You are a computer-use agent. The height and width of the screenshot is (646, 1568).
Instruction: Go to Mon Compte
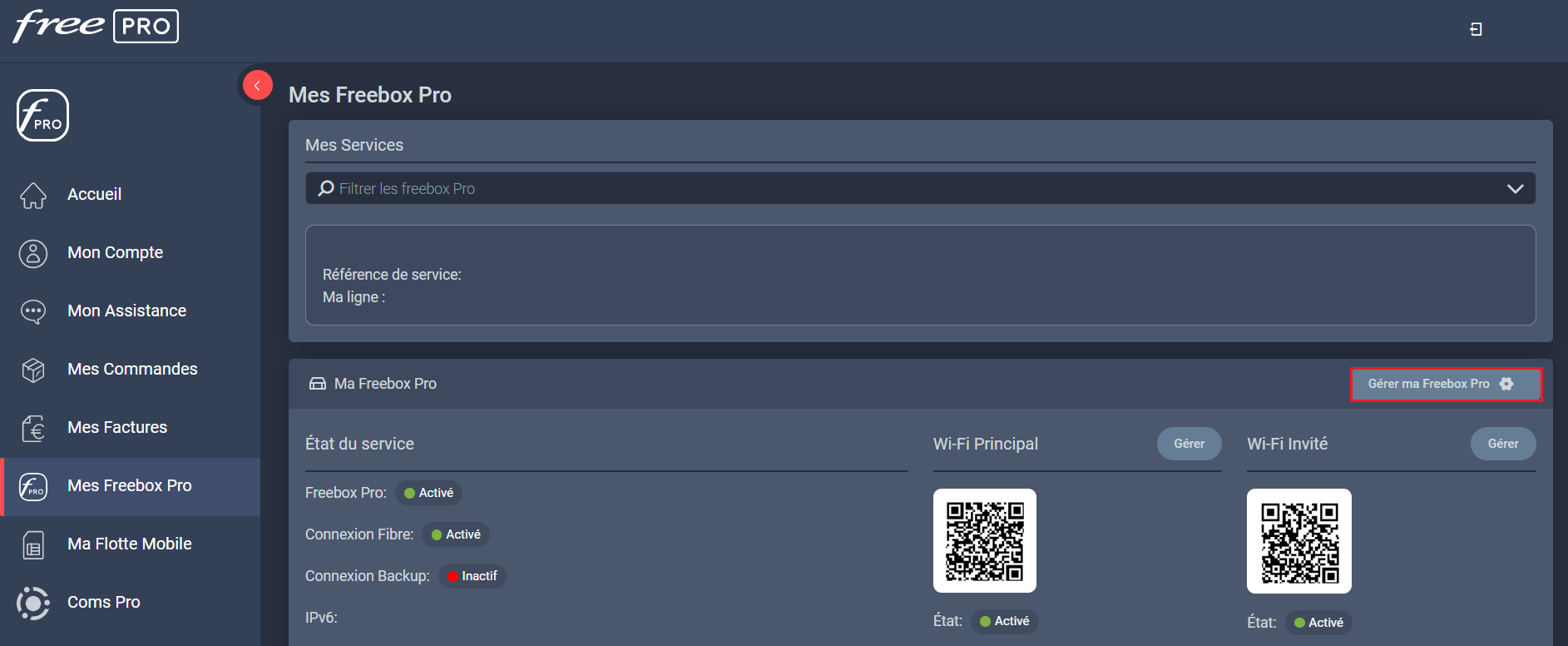tap(131, 253)
